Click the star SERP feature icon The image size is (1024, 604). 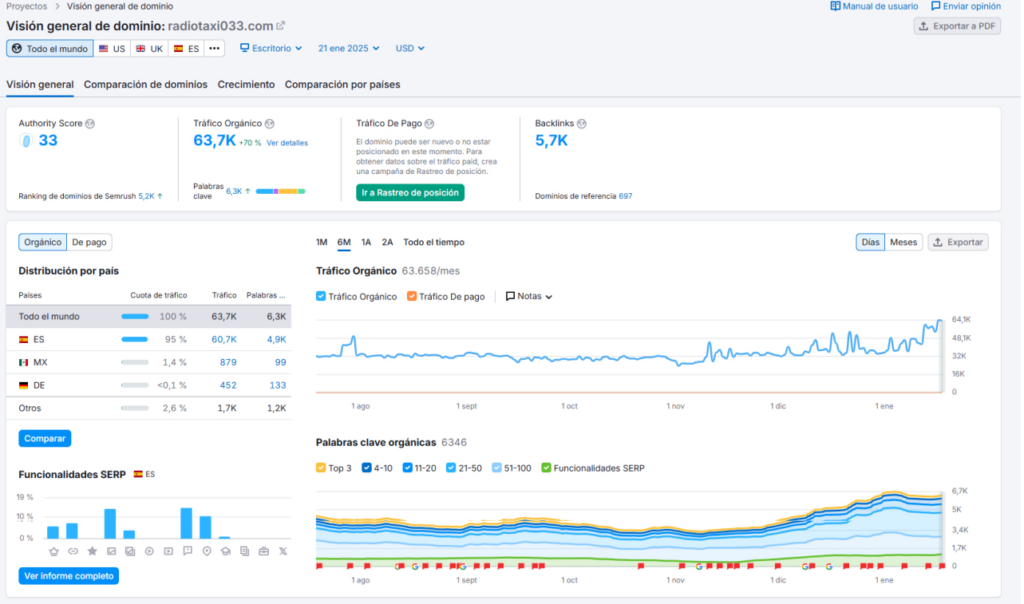click(x=92, y=551)
